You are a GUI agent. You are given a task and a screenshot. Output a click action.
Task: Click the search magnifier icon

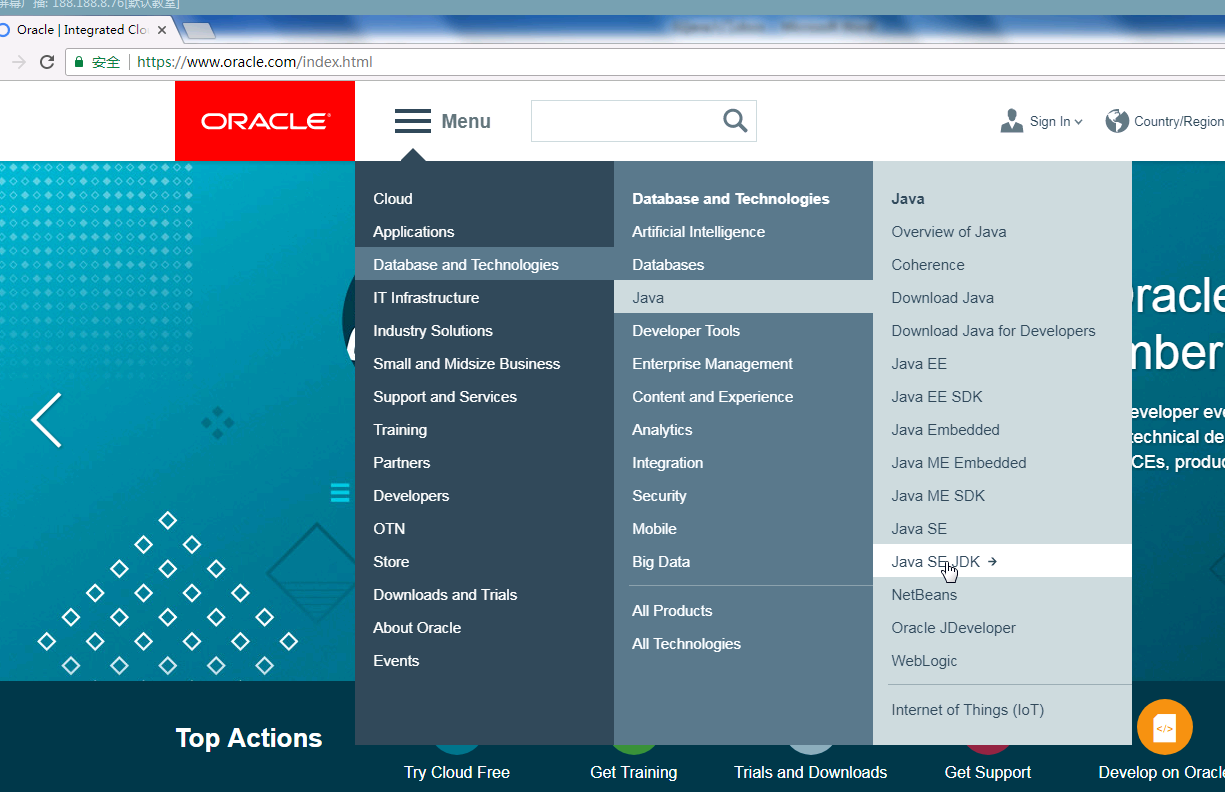pyautogui.click(x=735, y=121)
